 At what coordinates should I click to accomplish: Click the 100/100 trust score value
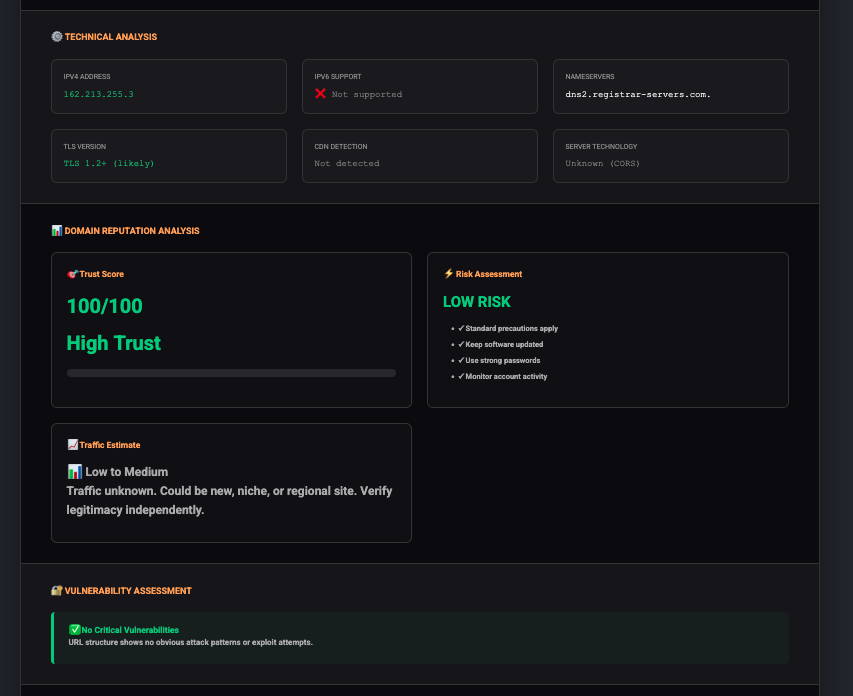tap(104, 306)
